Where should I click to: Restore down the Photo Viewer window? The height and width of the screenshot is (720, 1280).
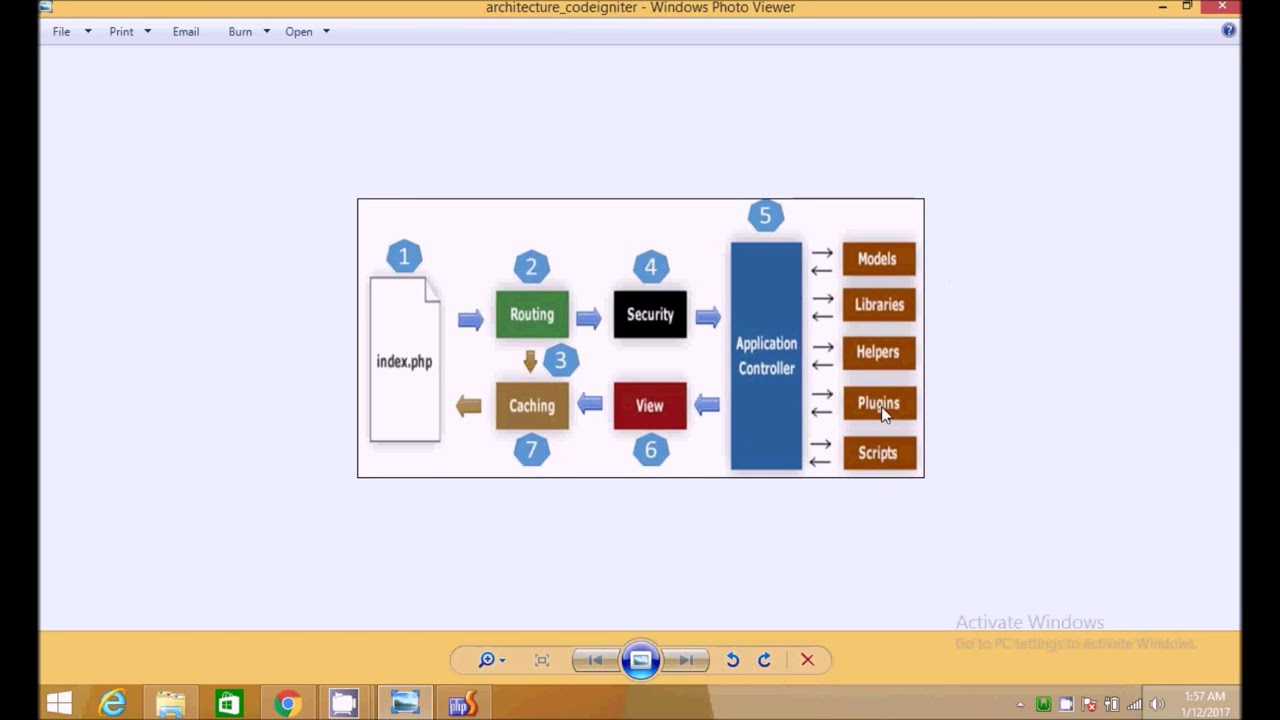click(x=1187, y=7)
